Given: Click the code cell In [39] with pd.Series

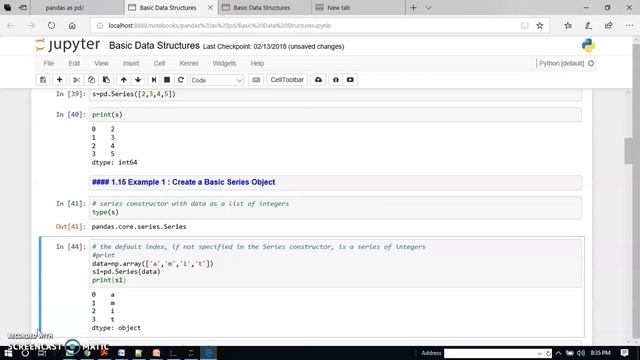Looking at the screenshot, I should click(x=336, y=94).
